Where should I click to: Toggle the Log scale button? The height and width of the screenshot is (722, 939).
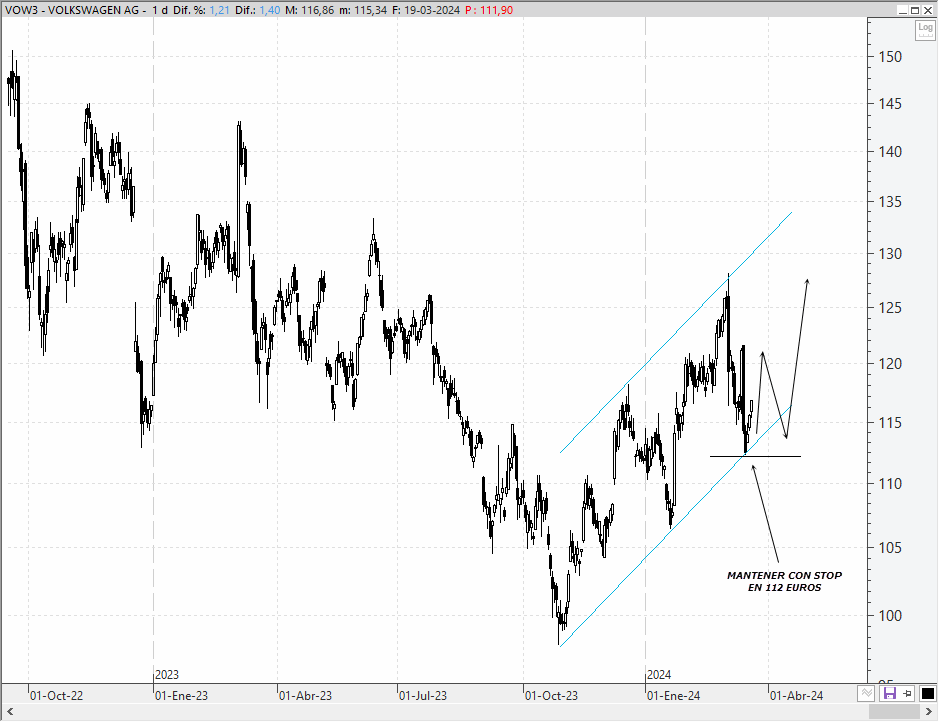[x=925, y=30]
